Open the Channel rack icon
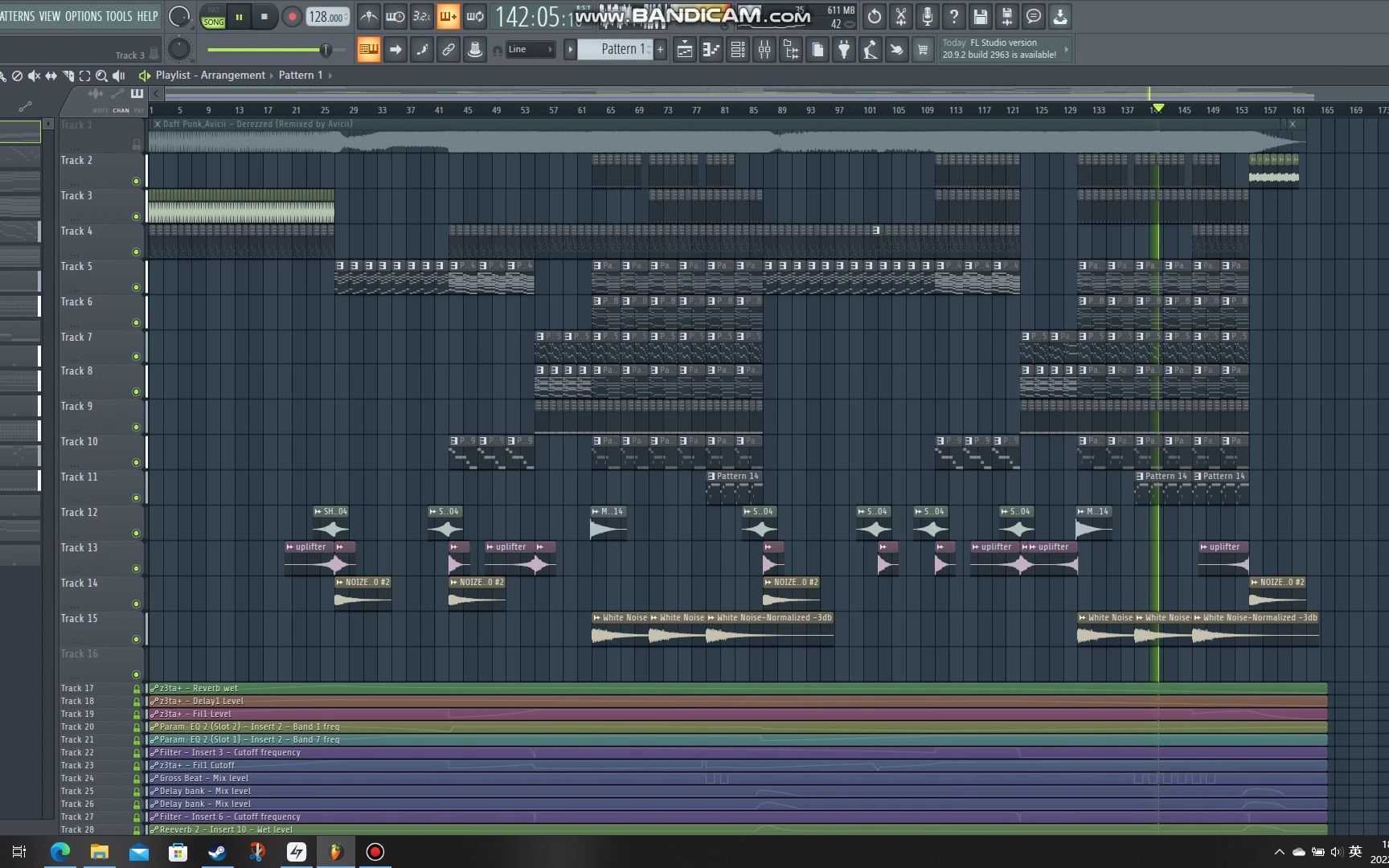Screen dimensions: 1389x868 pyautogui.click(x=738, y=50)
